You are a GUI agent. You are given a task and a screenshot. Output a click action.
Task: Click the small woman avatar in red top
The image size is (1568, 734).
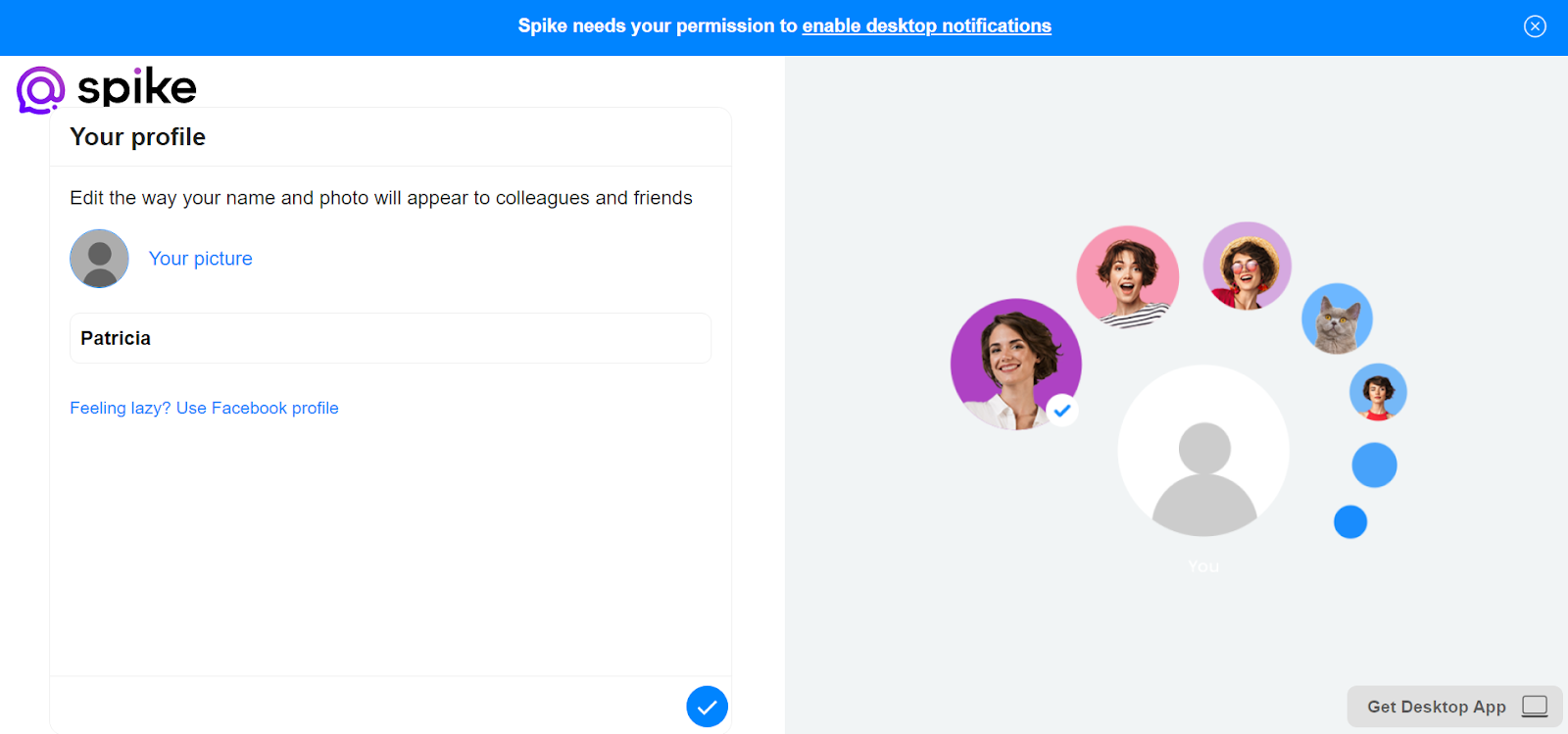(x=1378, y=392)
